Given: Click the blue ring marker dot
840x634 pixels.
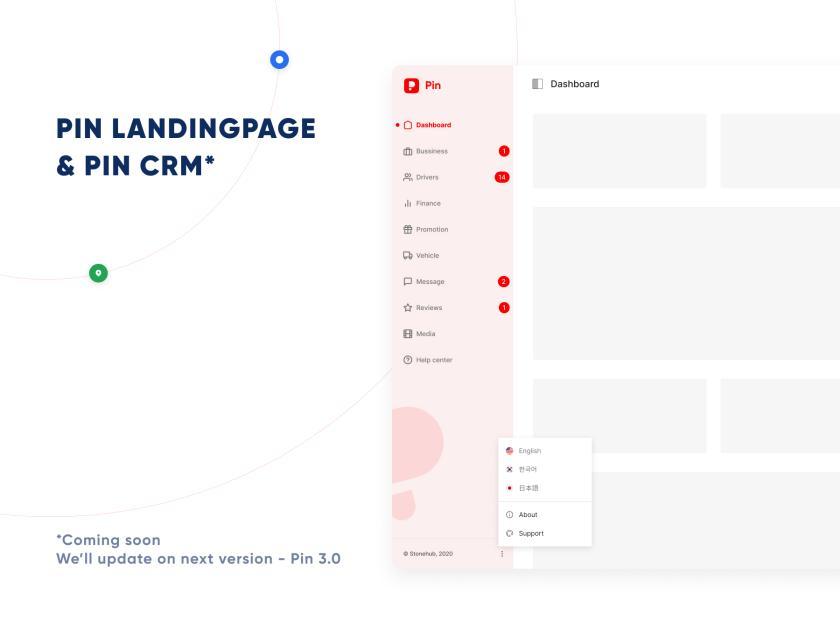Looking at the screenshot, I should point(279,59).
